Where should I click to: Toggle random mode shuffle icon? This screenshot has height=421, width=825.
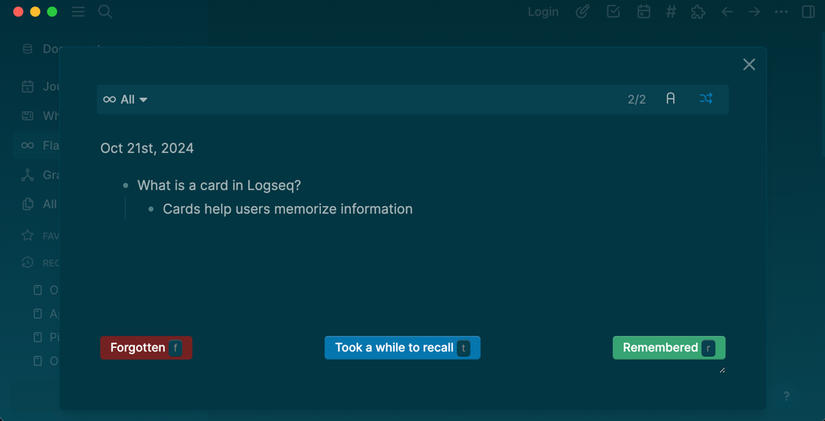pos(706,99)
